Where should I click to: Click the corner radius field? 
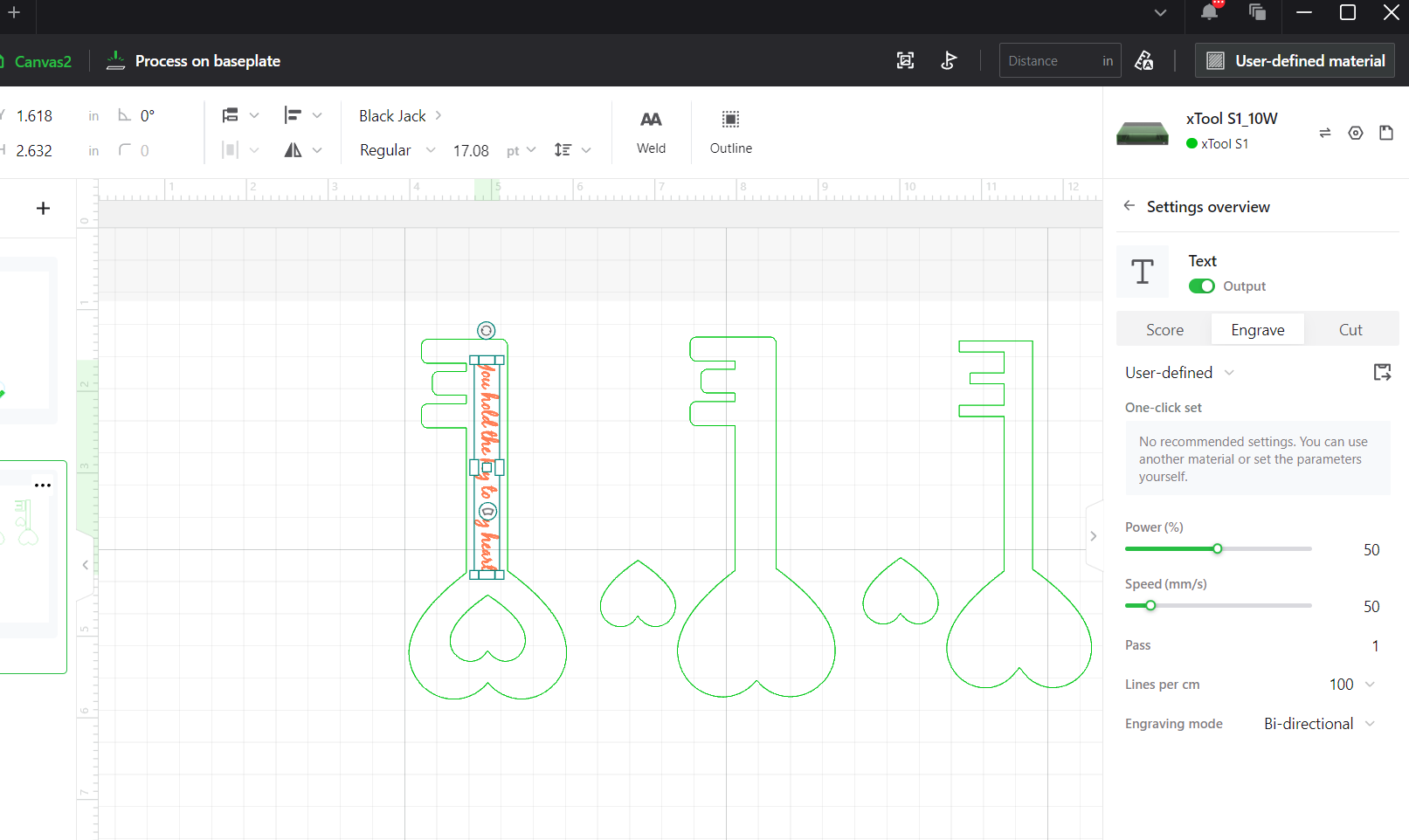tap(144, 150)
